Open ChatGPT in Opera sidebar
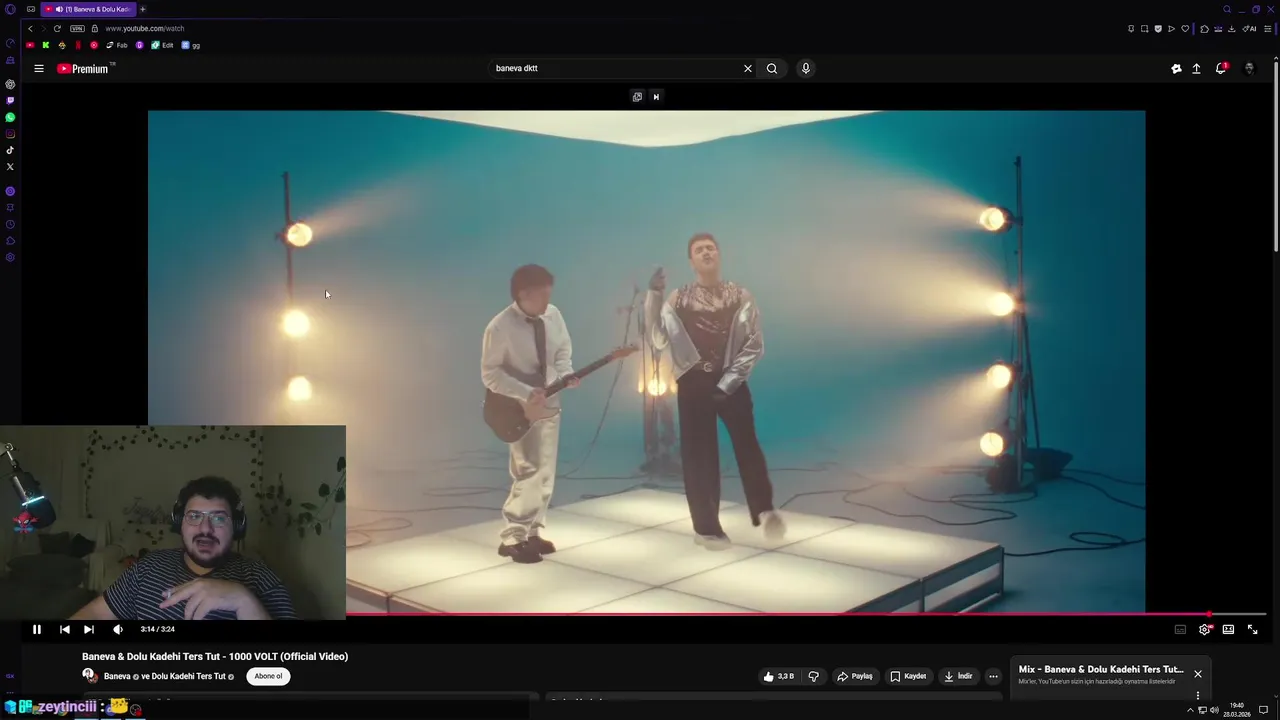The image size is (1280, 720). coord(10,84)
